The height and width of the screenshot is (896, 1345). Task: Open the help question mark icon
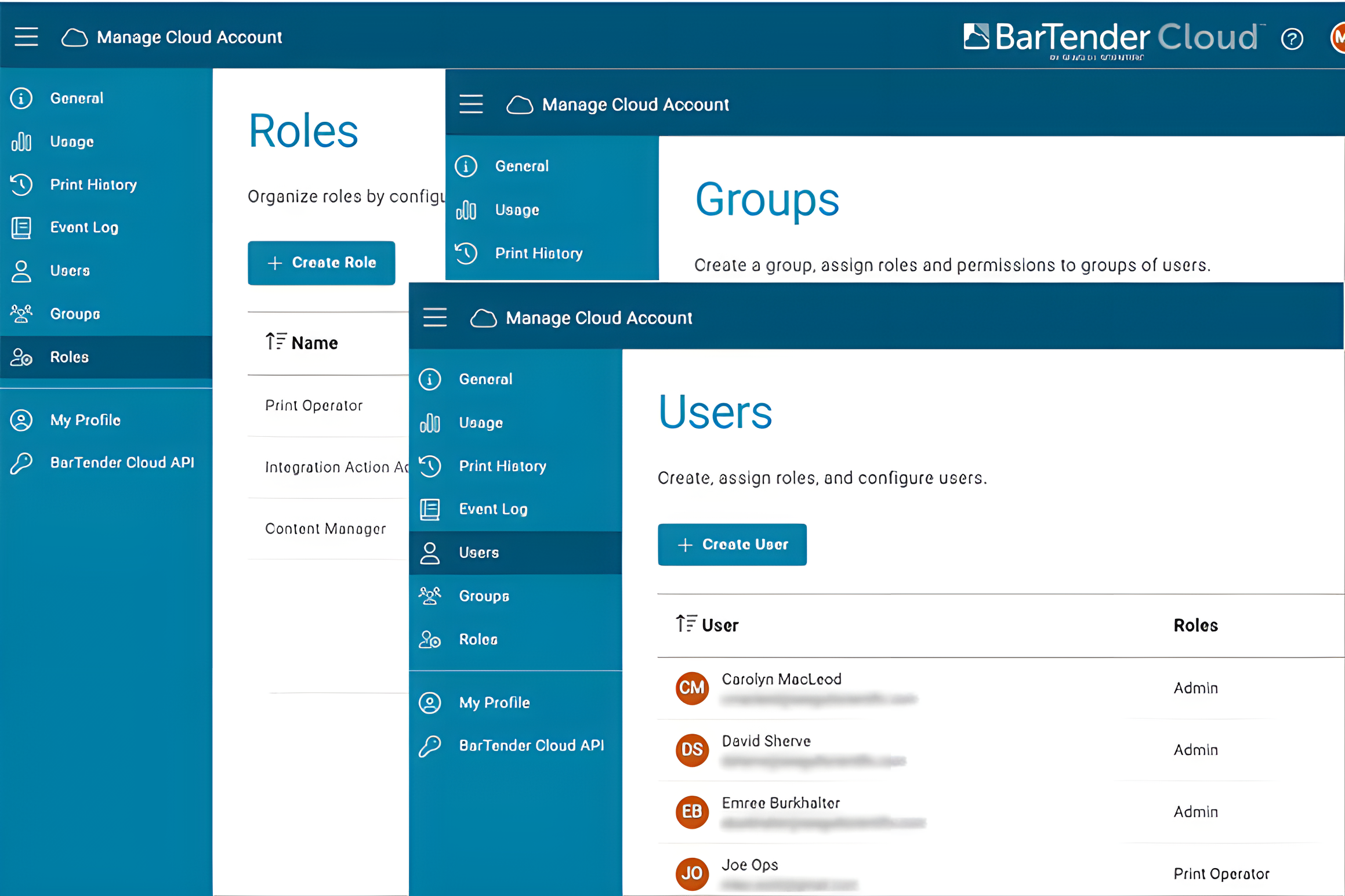pyautogui.click(x=1292, y=39)
